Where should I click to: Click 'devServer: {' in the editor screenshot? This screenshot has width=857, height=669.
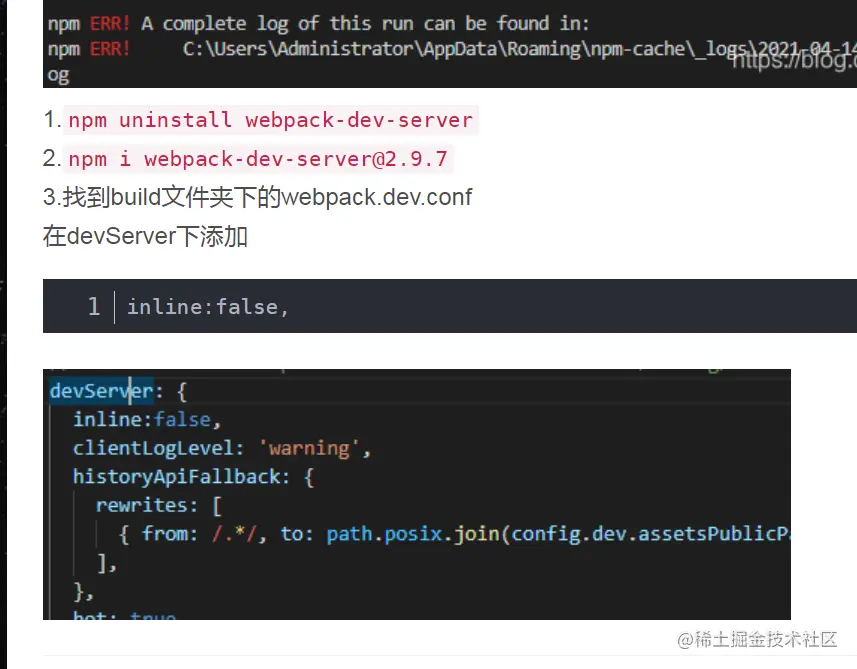click(118, 391)
